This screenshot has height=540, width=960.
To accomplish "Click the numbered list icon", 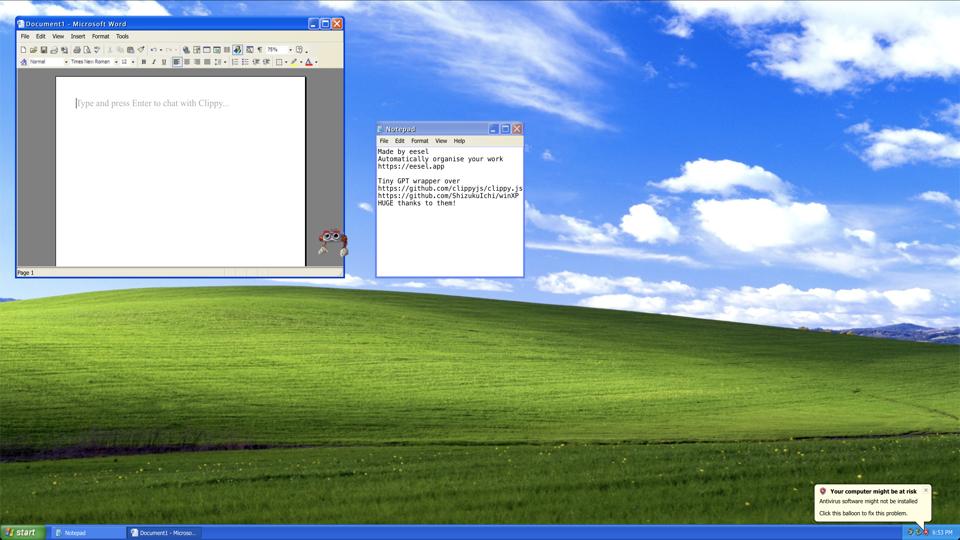I will point(235,62).
